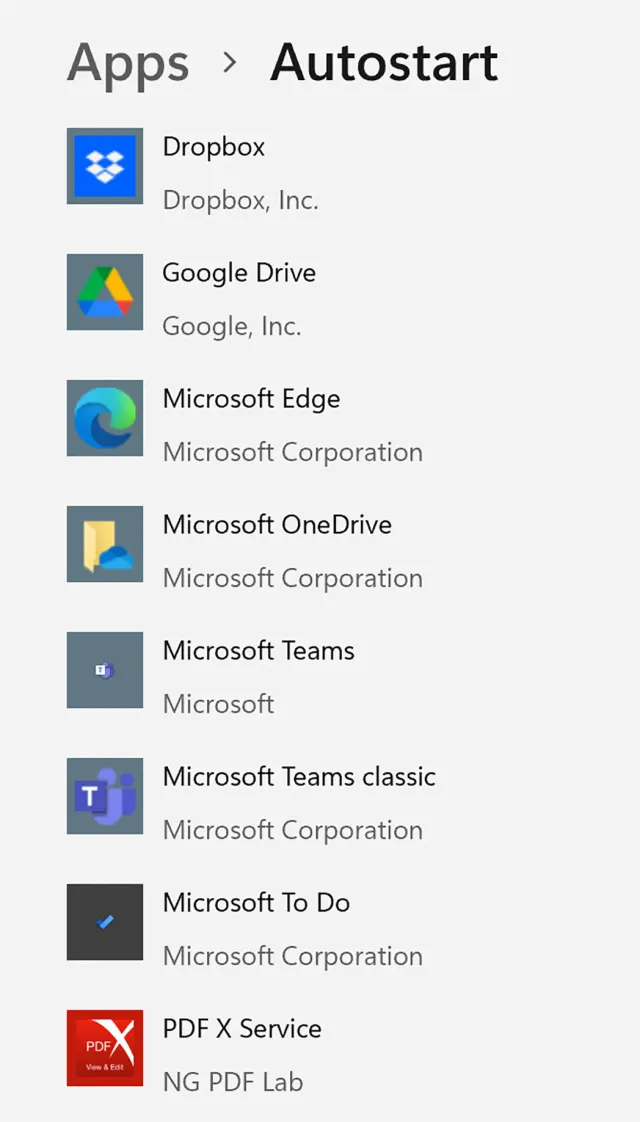This screenshot has width=640, height=1122.
Task: Go back to Apps via breadcrumb
Action: [x=128, y=62]
